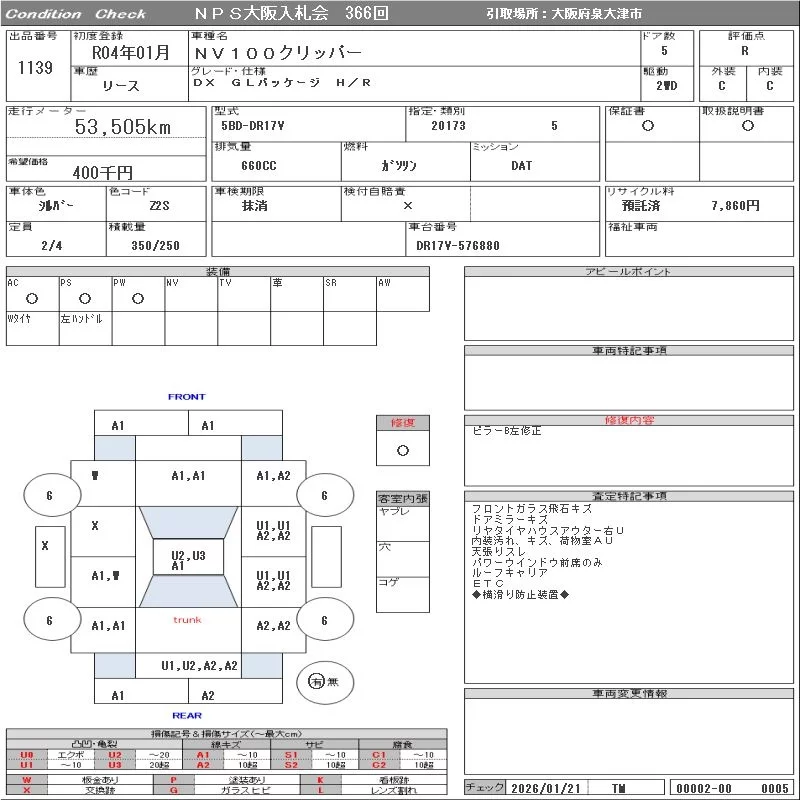The height and width of the screenshot is (800, 800).
Task: Select the 'NPS大阪入札会 366回' auction title
Action: (x=291, y=13)
